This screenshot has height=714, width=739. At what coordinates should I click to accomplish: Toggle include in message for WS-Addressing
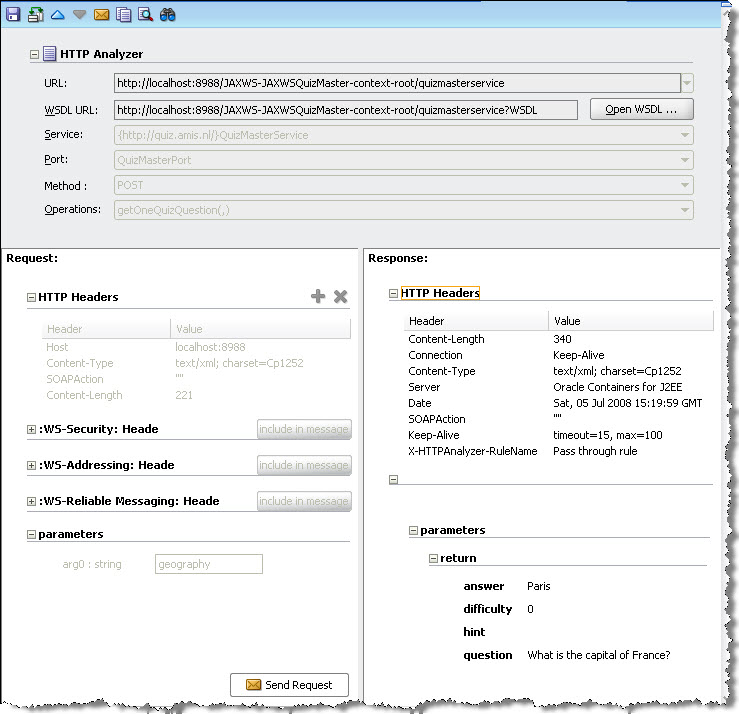(x=304, y=465)
